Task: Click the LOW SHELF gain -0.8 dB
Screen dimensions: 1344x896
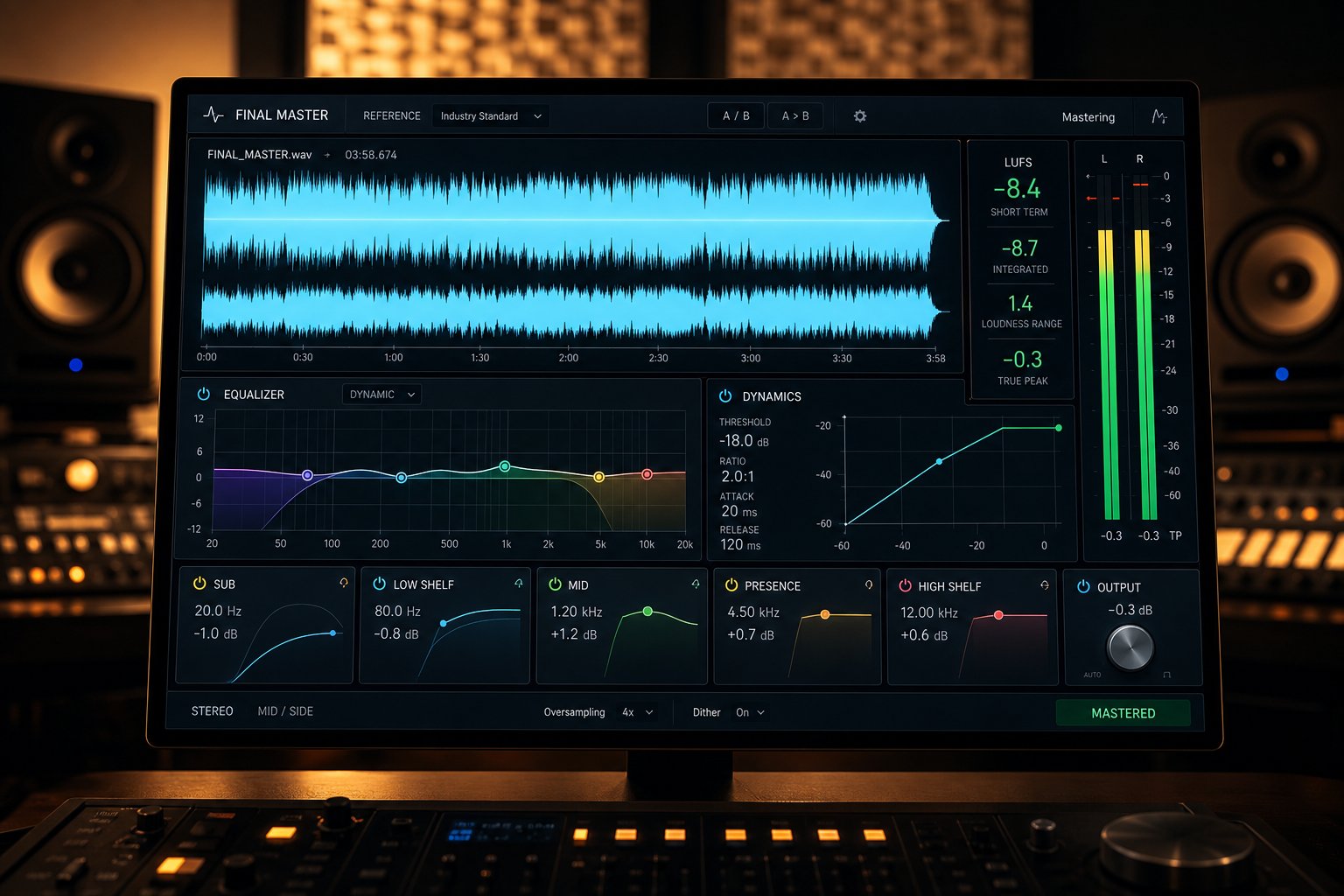Action: point(396,633)
